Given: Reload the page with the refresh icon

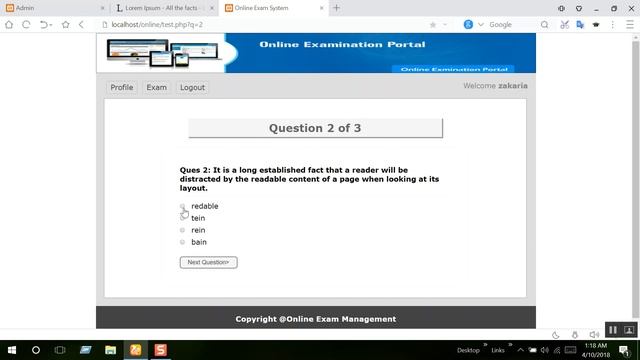Looking at the screenshot, I should (26, 24).
